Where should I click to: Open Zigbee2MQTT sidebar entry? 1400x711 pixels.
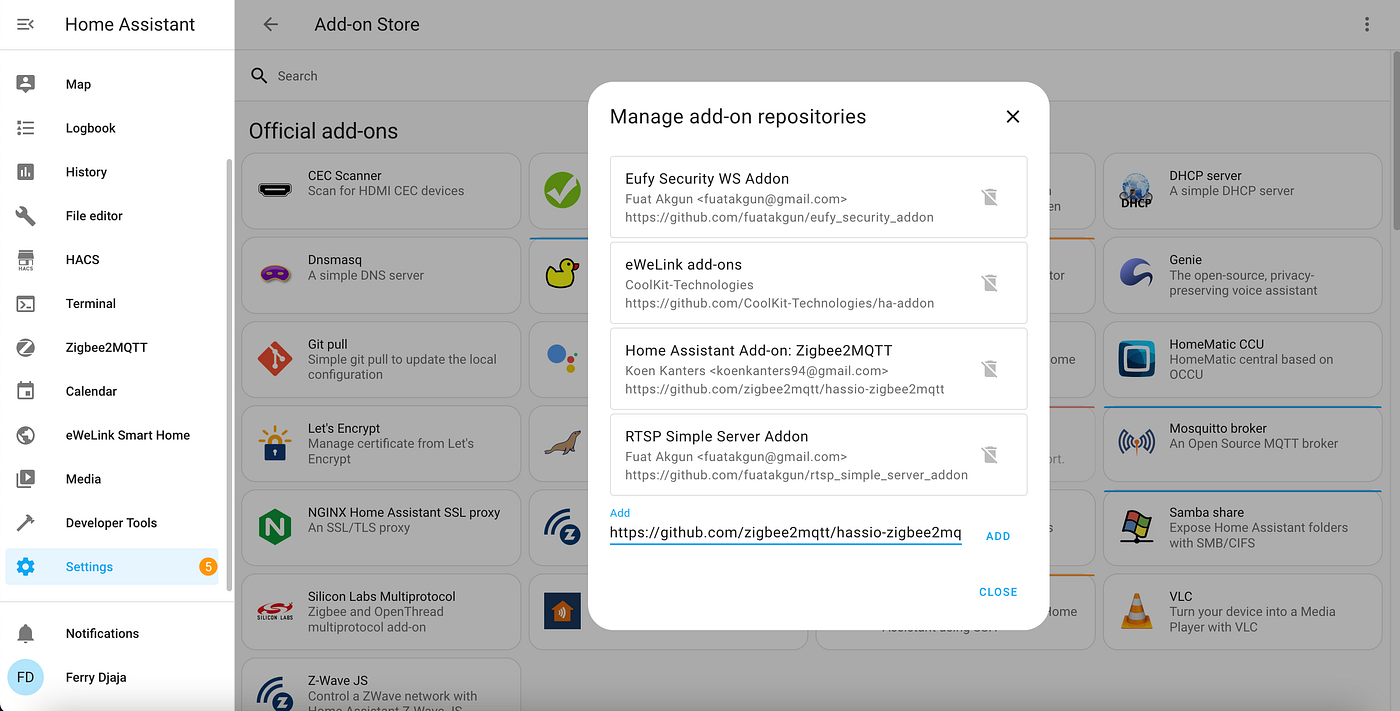(x=112, y=348)
